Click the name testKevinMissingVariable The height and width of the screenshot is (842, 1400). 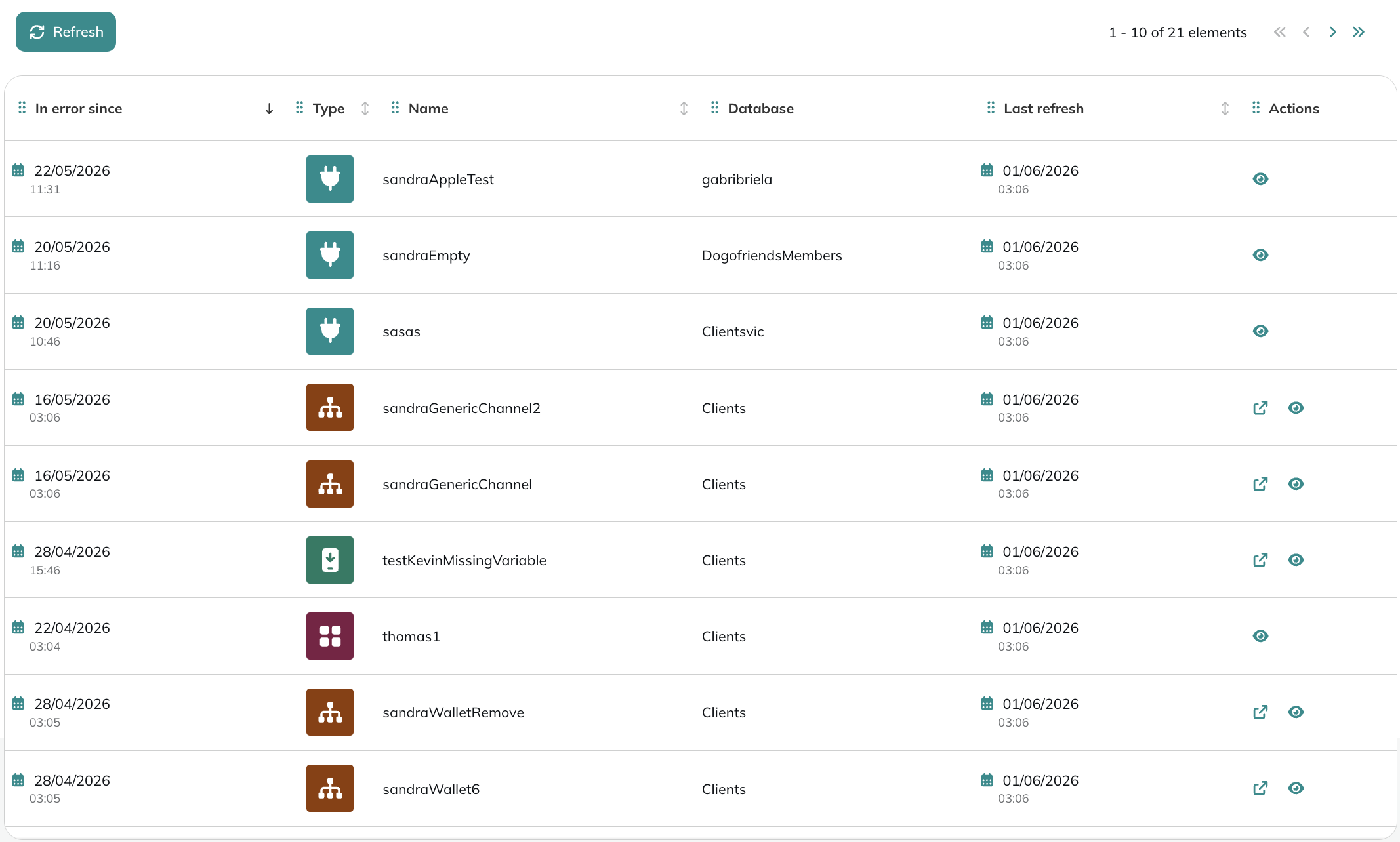tap(464, 561)
